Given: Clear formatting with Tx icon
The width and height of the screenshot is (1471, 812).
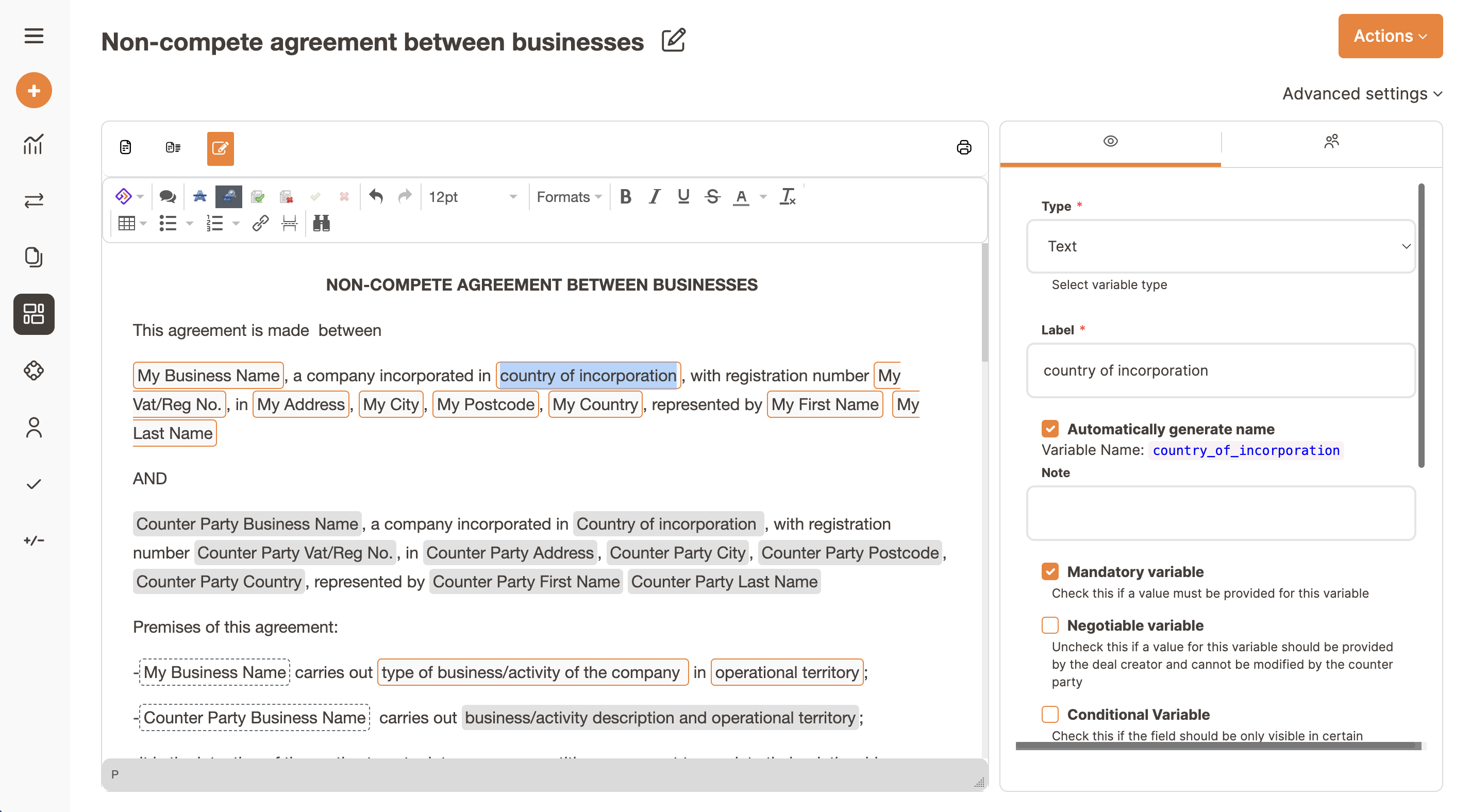Looking at the screenshot, I should click(x=788, y=196).
